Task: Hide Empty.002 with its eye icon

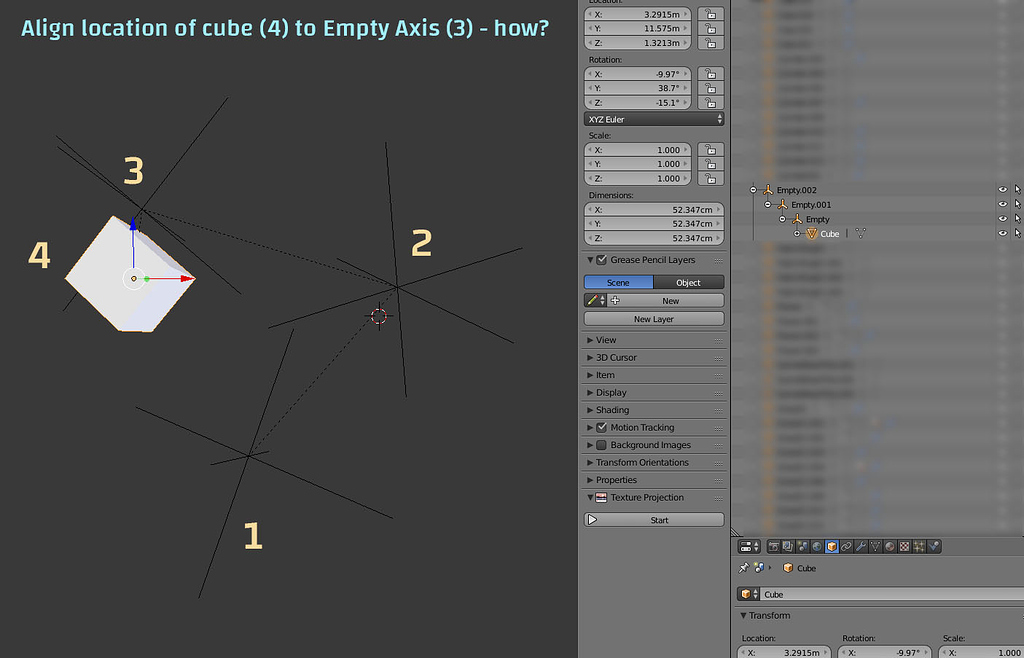Action: tap(1002, 190)
